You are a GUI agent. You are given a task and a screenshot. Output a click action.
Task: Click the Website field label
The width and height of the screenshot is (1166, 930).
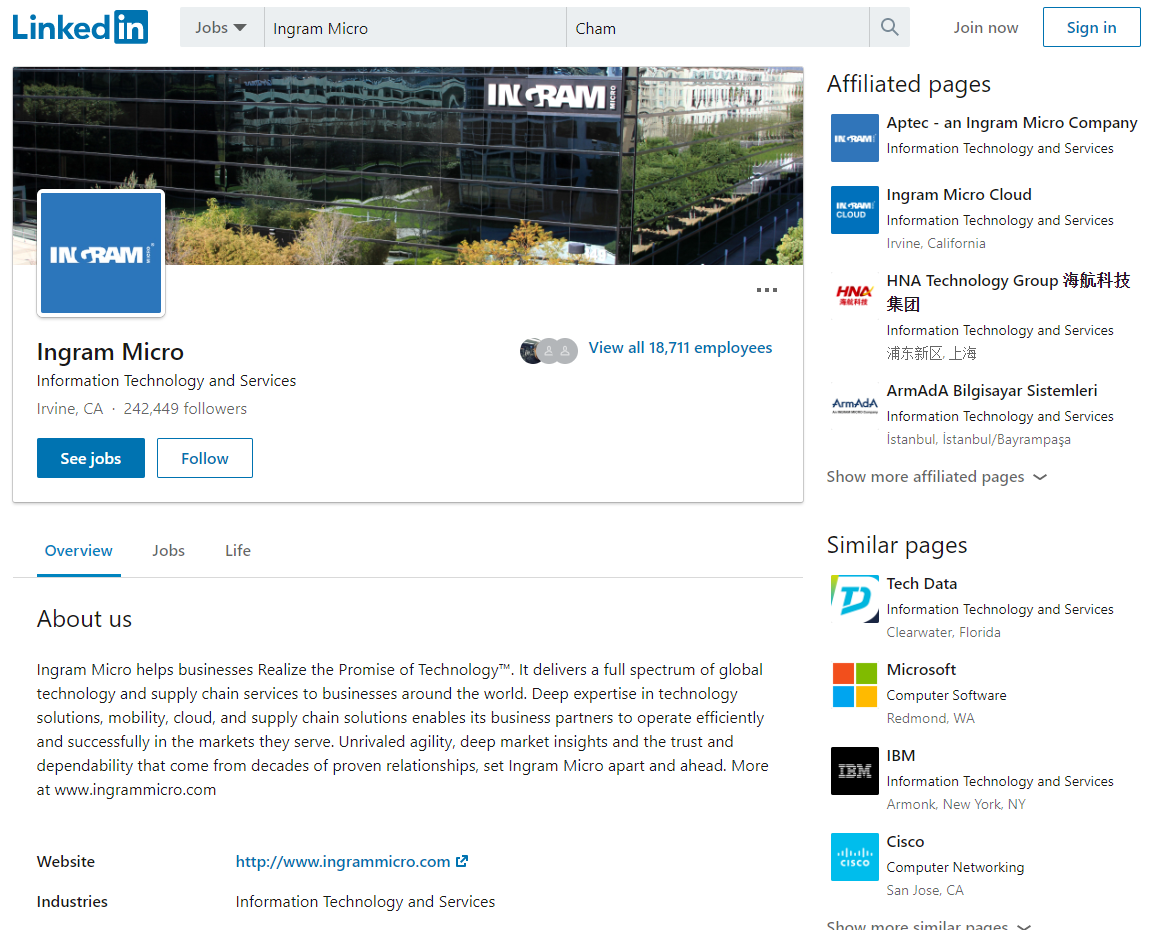point(66,862)
